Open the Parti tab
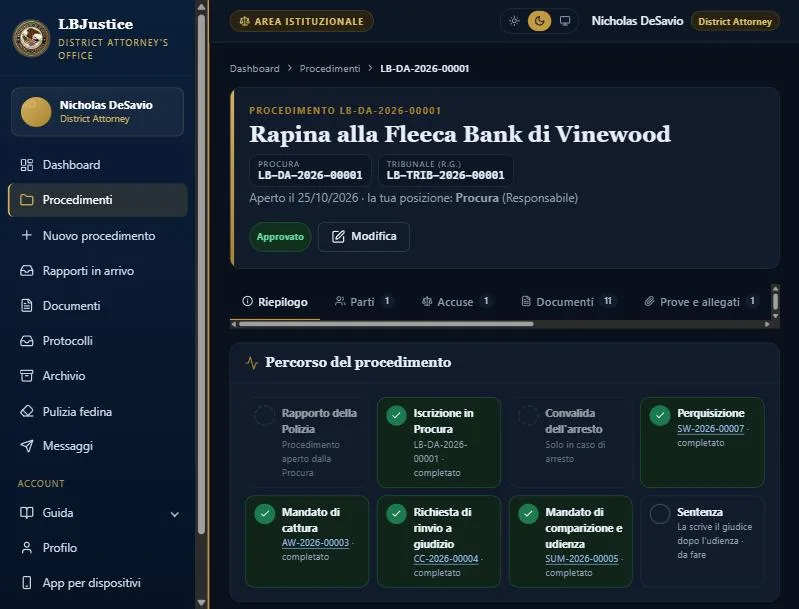The width and height of the screenshot is (799, 609). [x=363, y=302]
